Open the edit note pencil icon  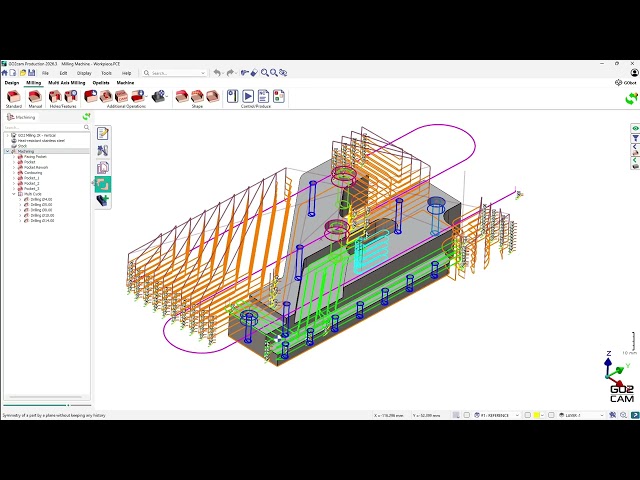[102, 133]
